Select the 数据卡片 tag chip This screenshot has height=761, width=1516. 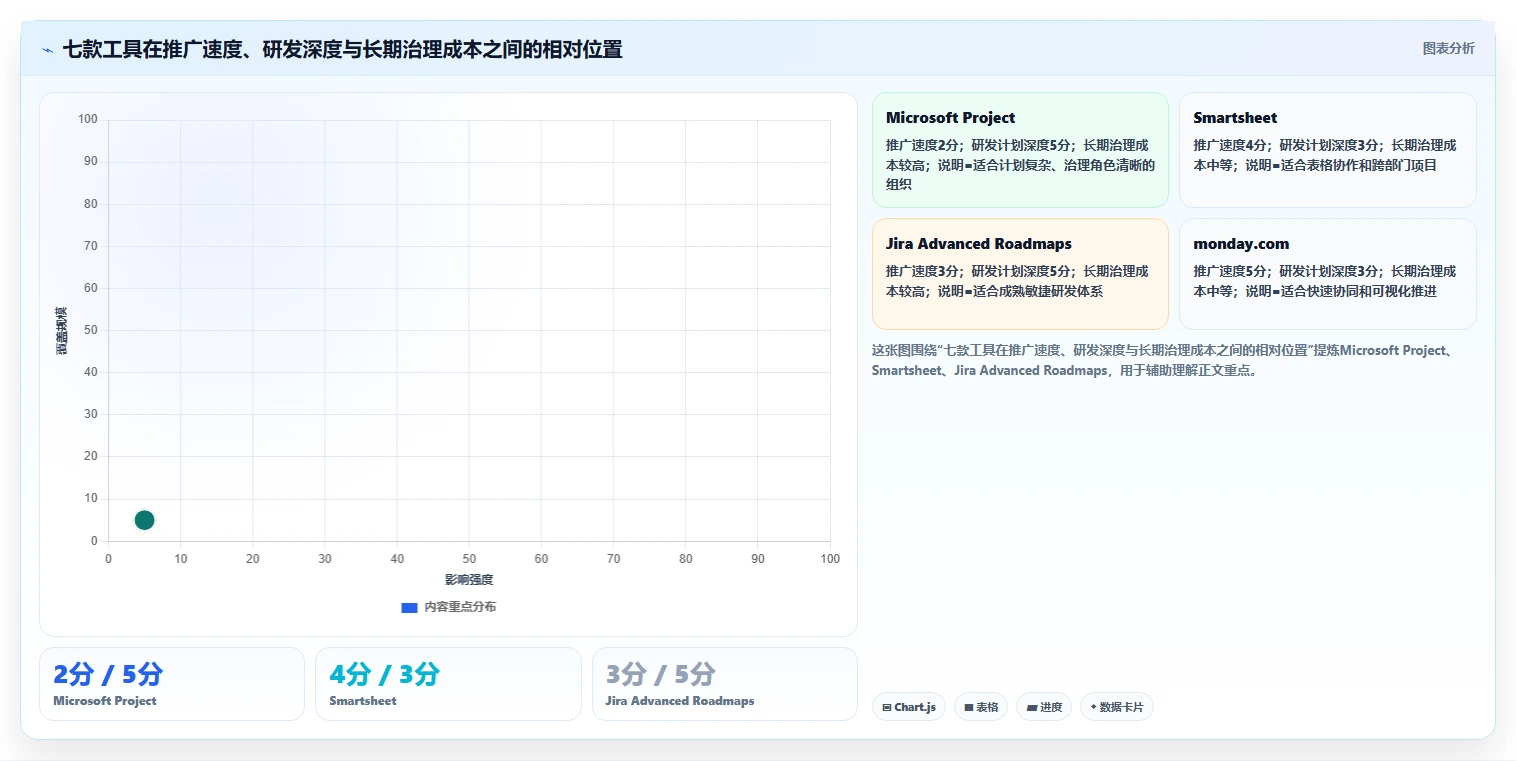coord(1117,707)
